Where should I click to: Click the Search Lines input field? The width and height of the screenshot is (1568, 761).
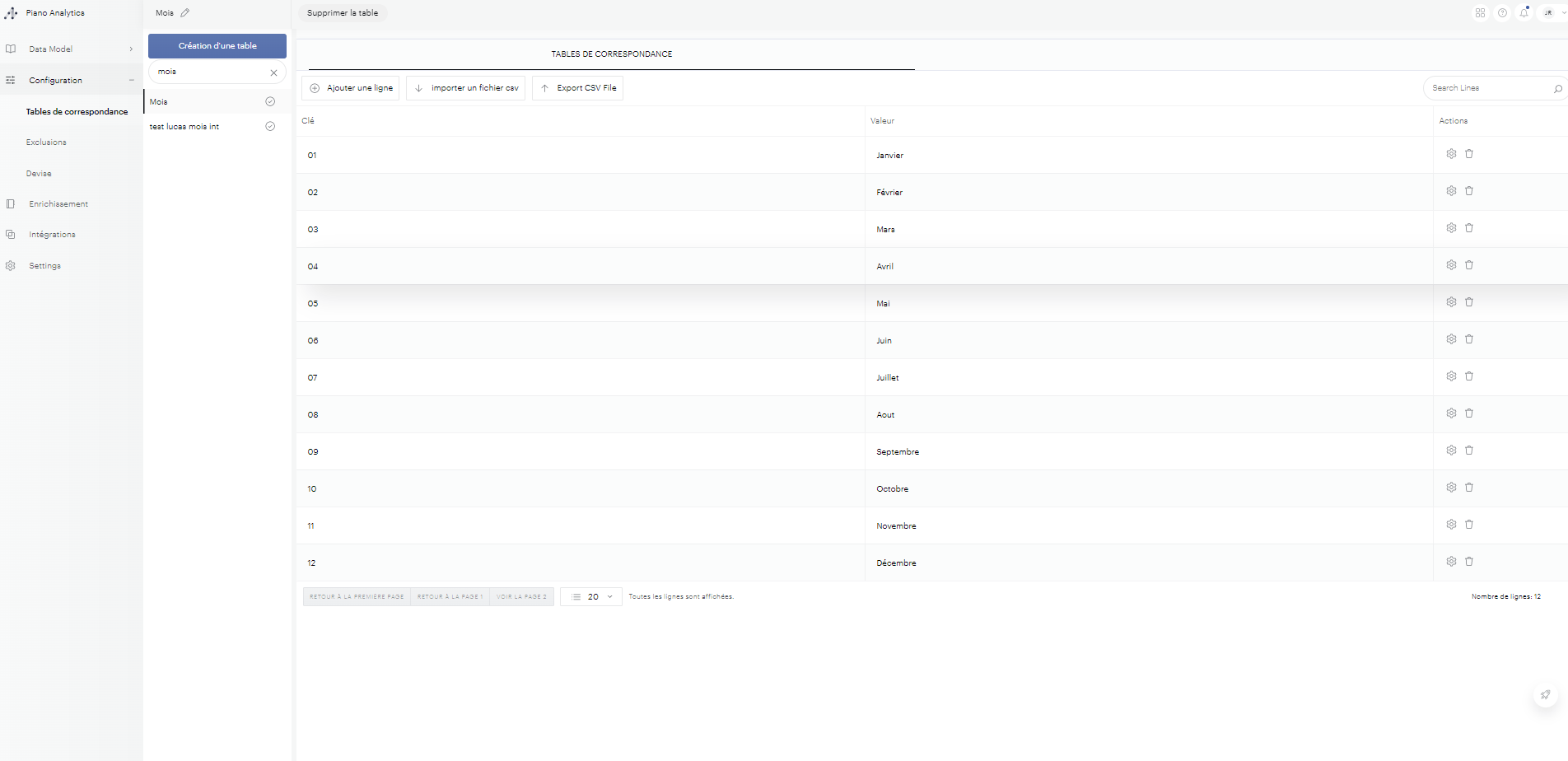click(1487, 88)
